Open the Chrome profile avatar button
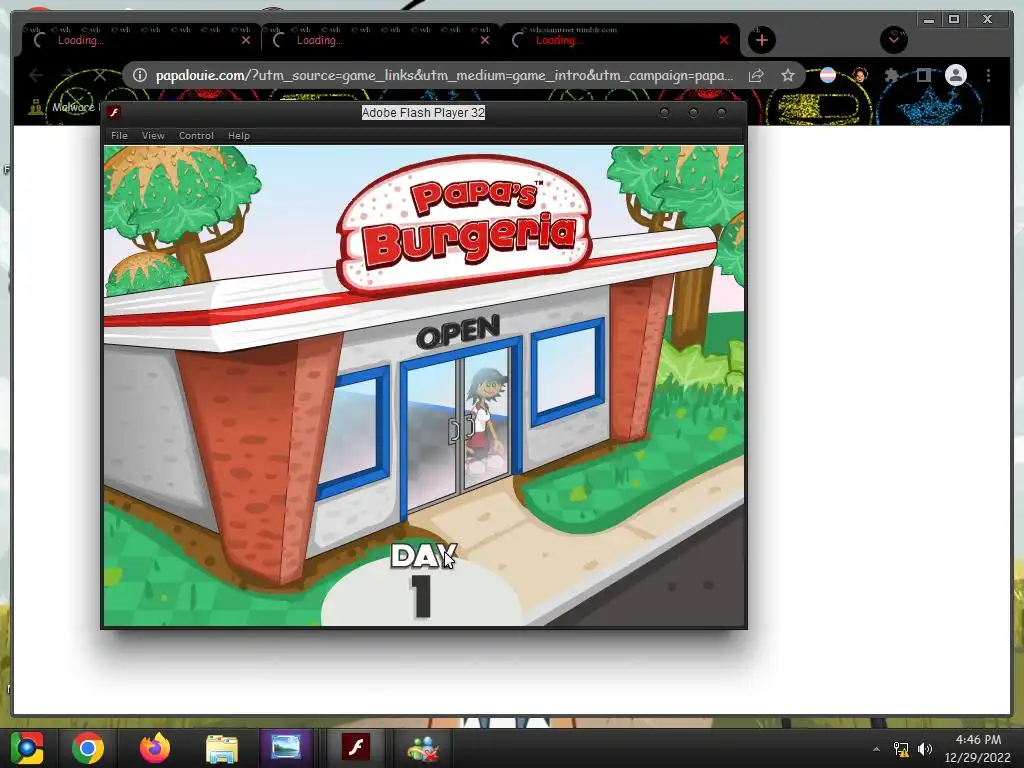 [955, 75]
